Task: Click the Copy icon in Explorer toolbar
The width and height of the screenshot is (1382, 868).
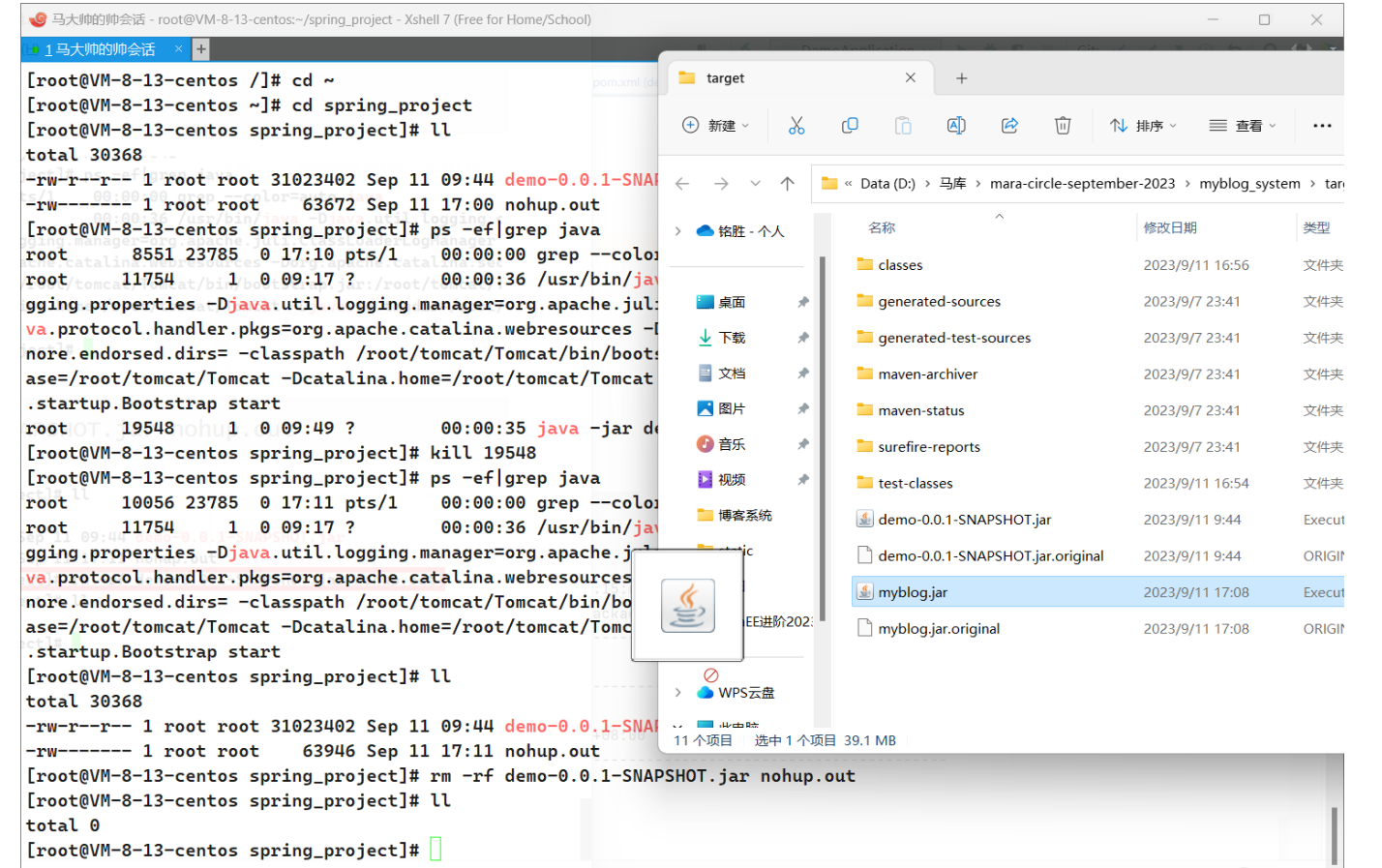Action: 850,126
